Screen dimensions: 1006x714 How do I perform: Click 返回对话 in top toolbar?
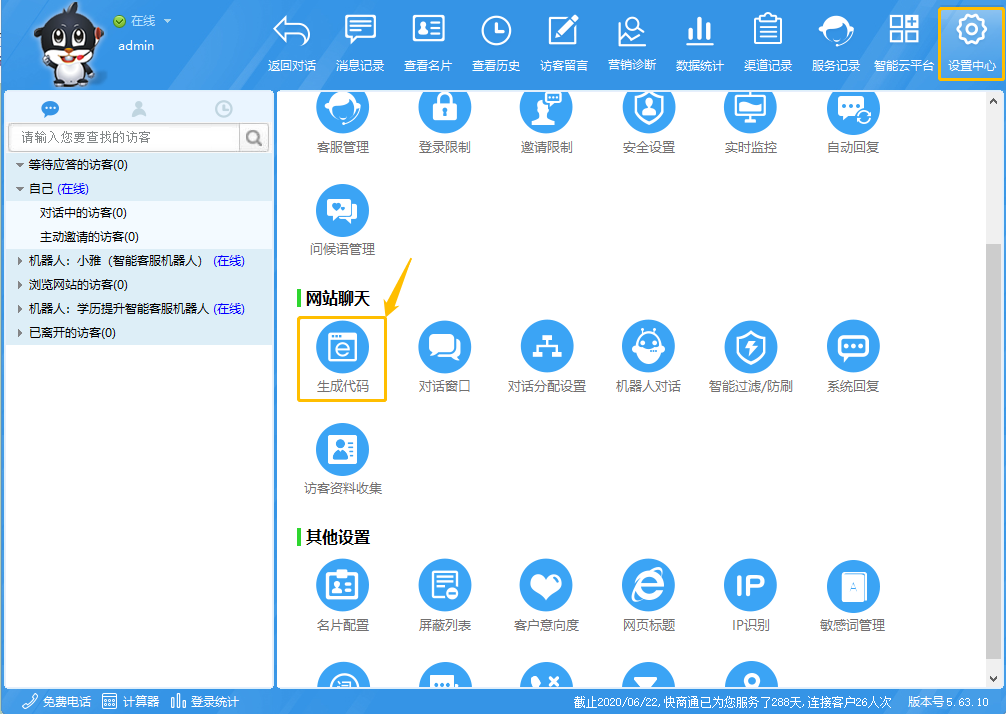[x=292, y=42]
